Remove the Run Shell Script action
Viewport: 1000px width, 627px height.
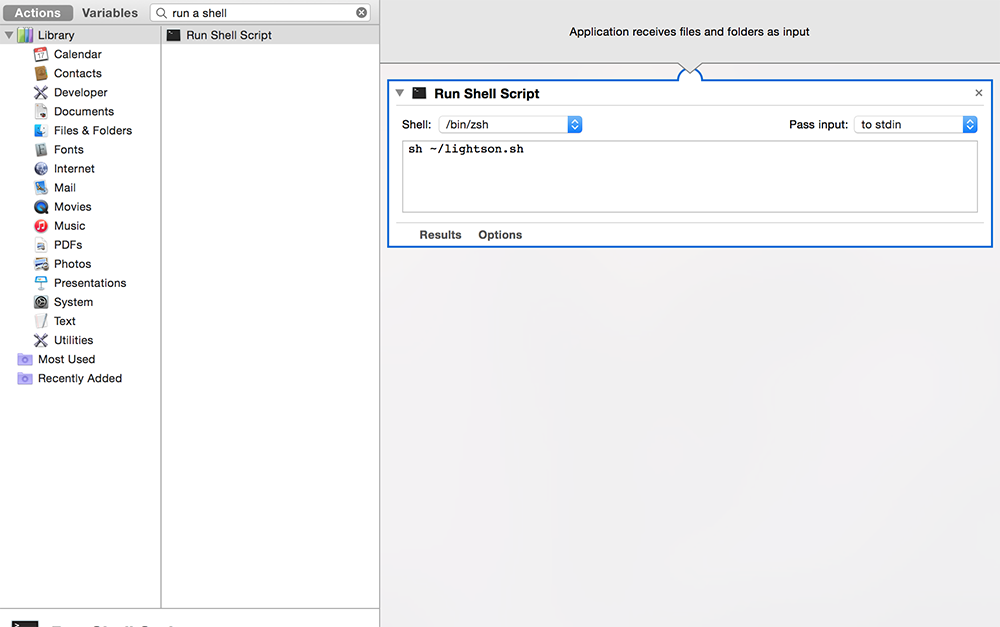coord(979,93)
